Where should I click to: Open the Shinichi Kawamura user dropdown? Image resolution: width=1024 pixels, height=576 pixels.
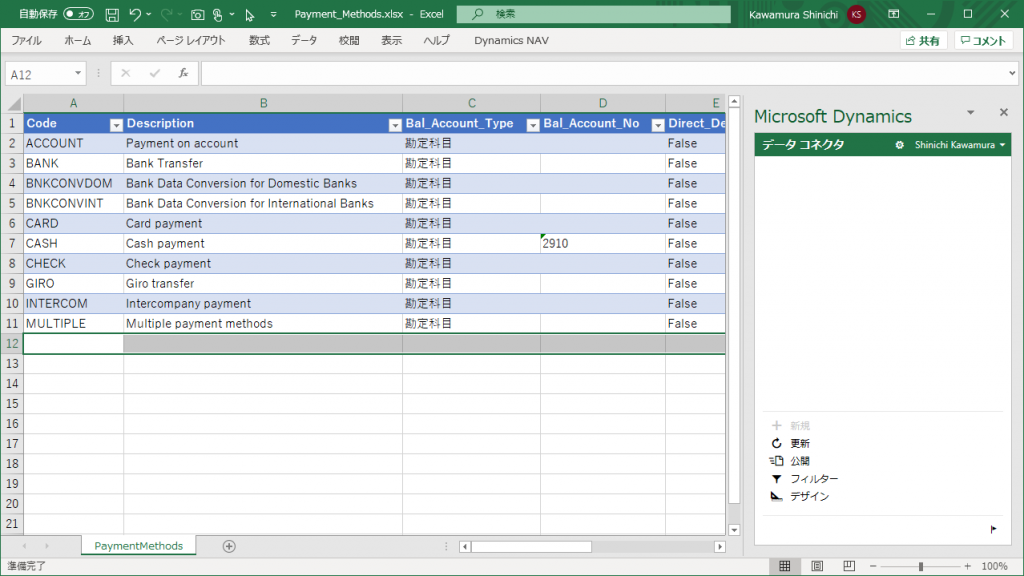(960, 145)
